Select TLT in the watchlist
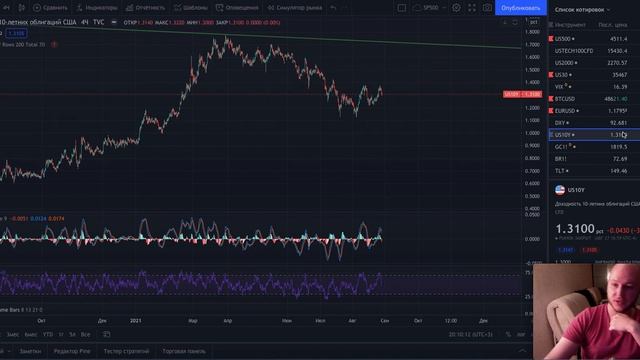 tap(594, 171)
